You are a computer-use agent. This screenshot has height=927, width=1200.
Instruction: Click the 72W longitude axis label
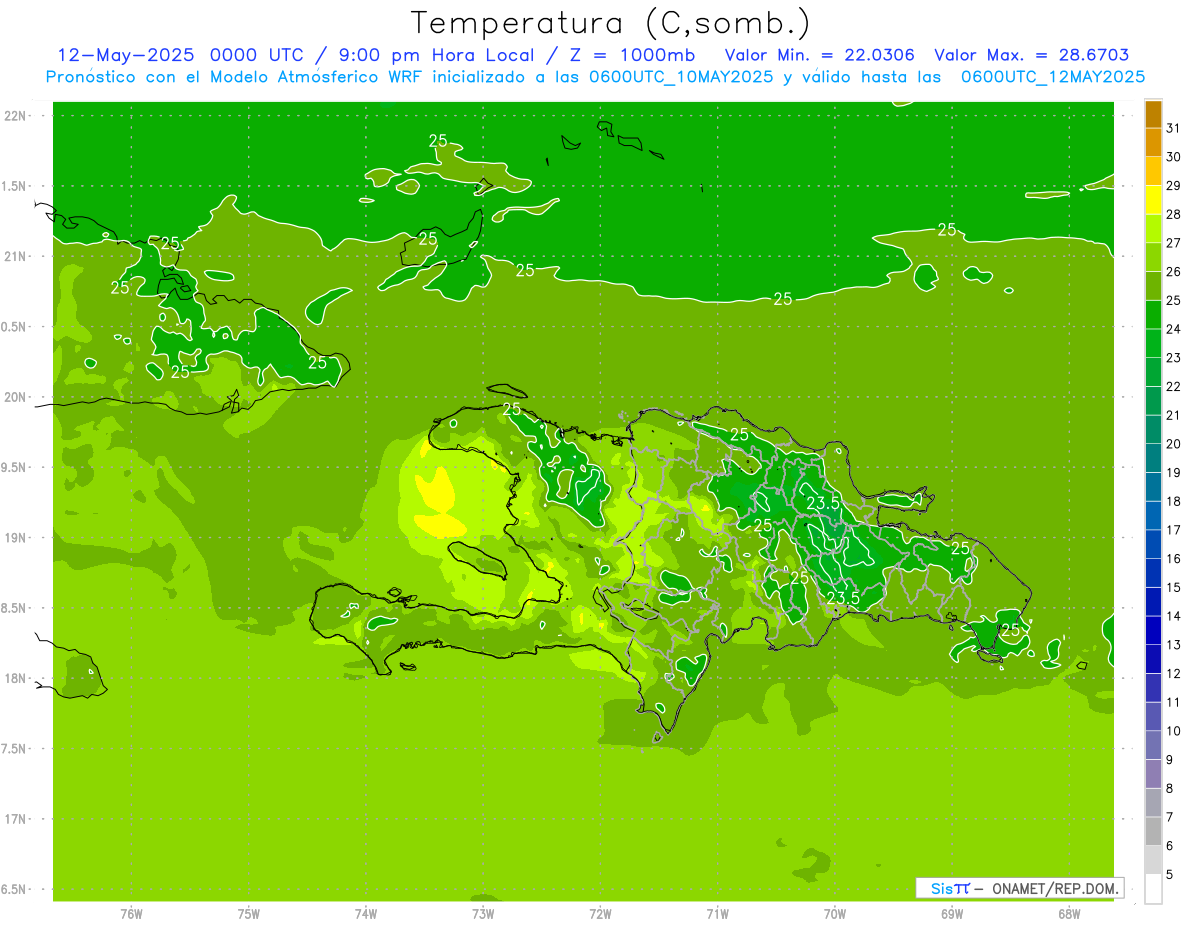pos(600,915)
